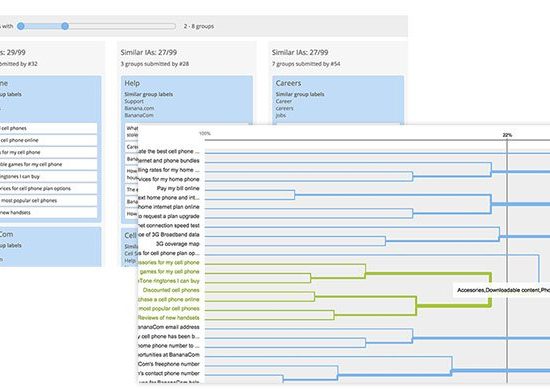Click 'portunities at BananaCom' dendrogram label

[x=169, y=355]
